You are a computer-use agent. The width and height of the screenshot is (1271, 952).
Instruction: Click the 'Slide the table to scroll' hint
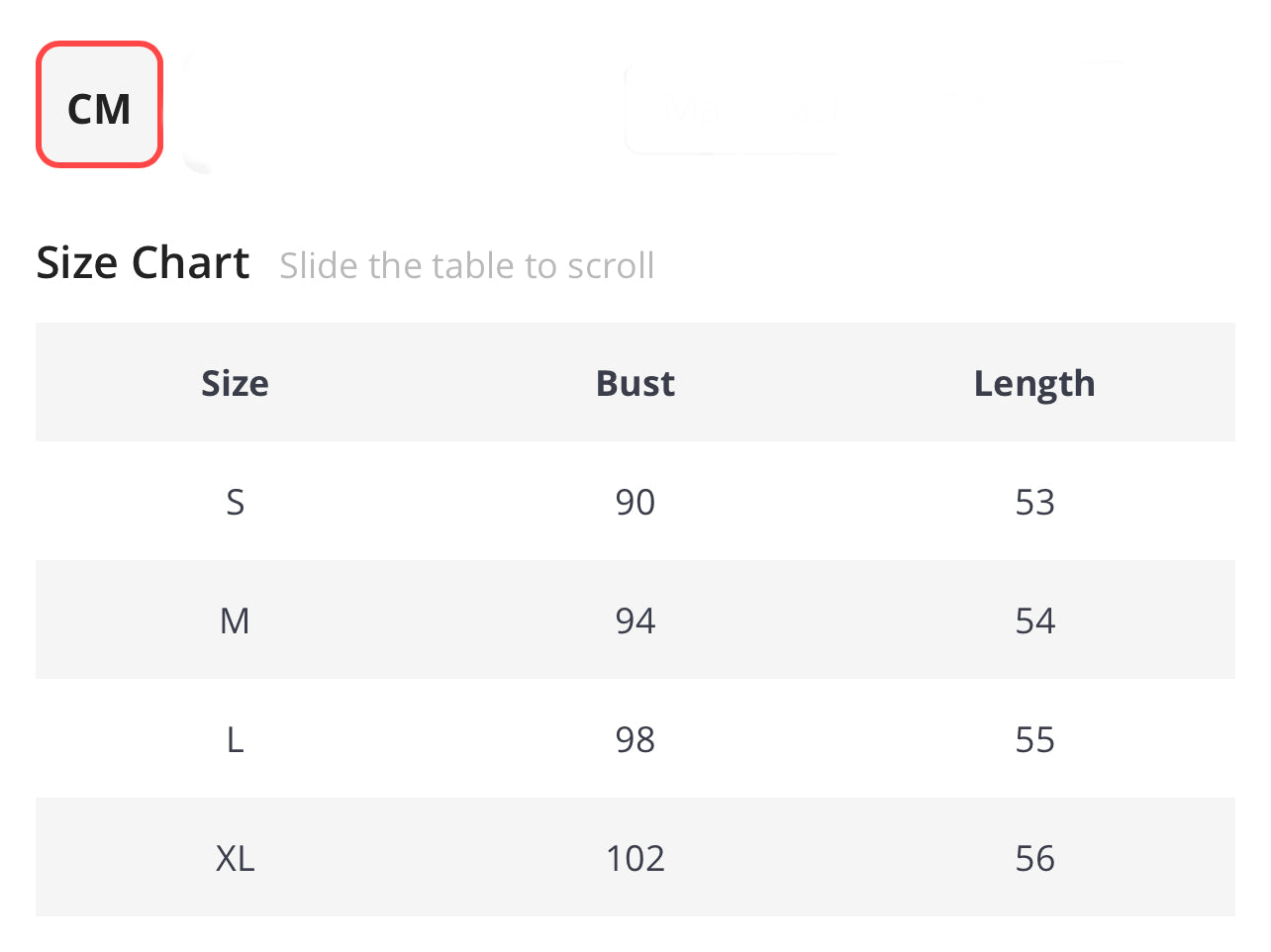pyautogui.click(x=466, y=266)
